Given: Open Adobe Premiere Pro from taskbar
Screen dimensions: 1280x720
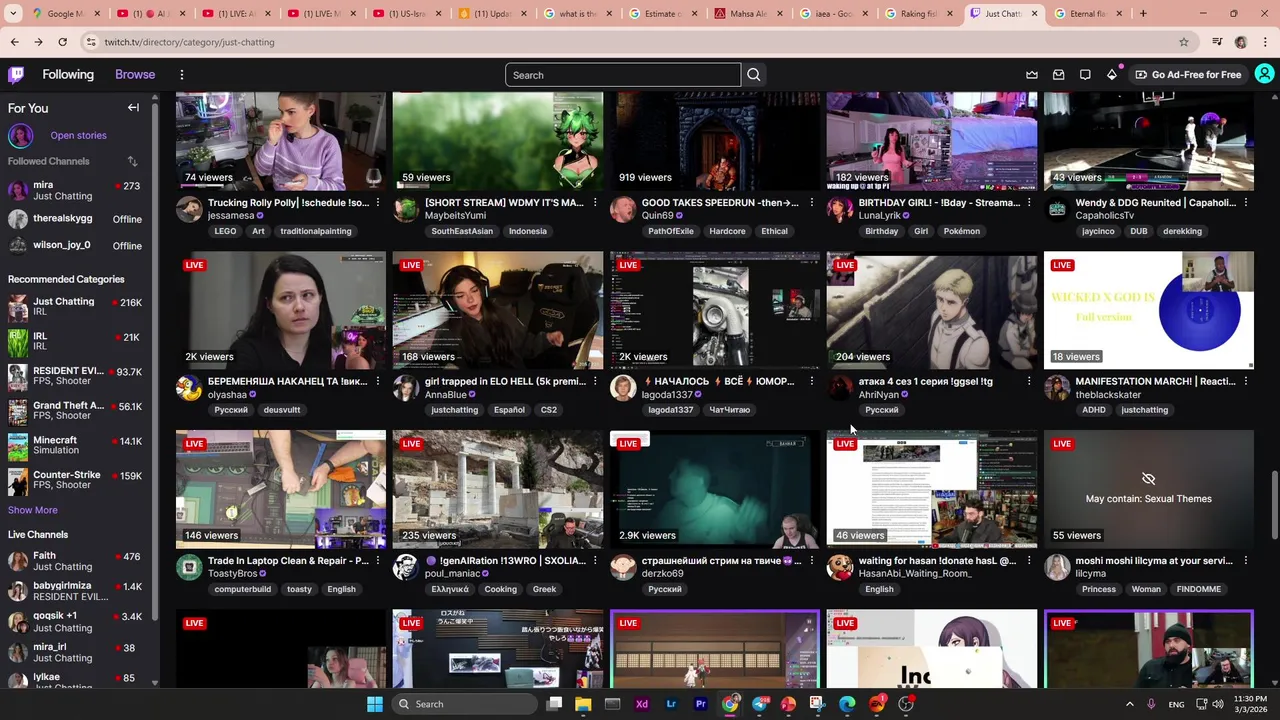Looking at the screenshot, I should pos(701,704).
